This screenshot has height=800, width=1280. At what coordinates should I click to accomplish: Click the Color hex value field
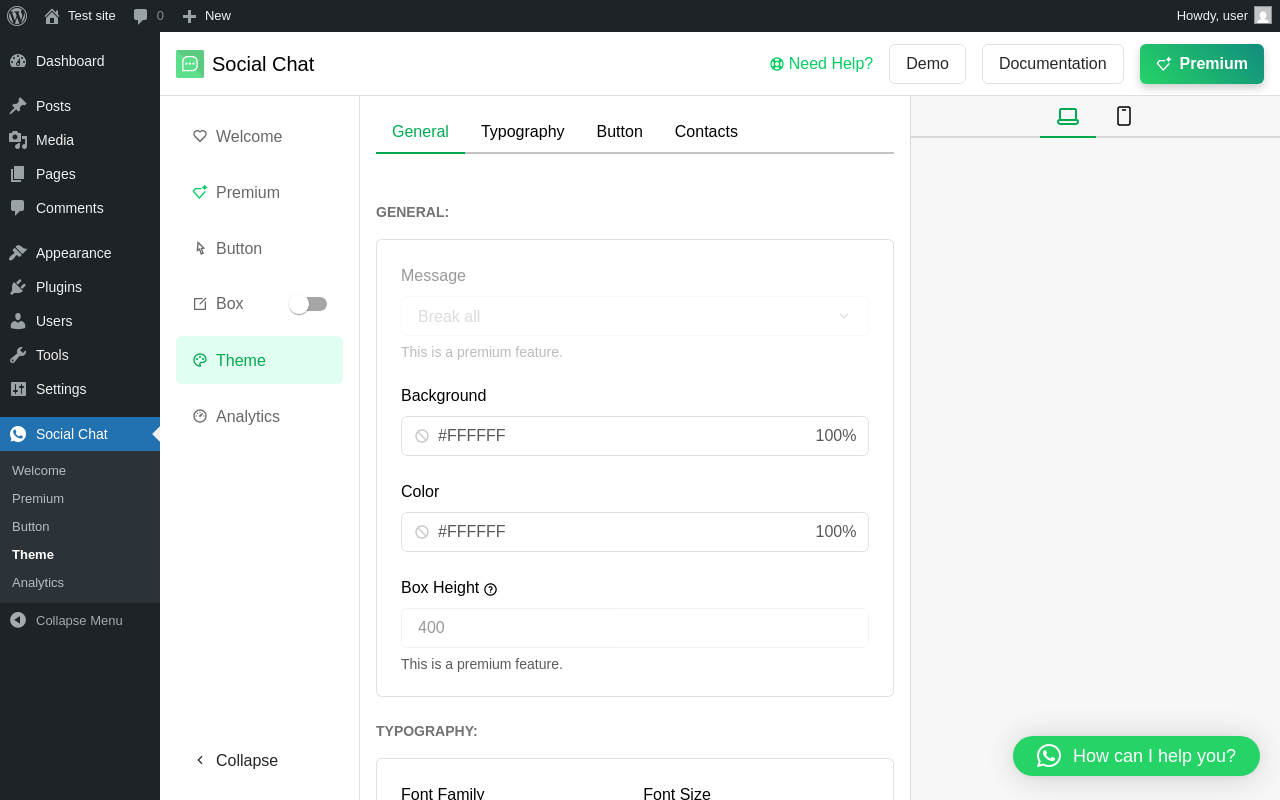click(472, 532)
